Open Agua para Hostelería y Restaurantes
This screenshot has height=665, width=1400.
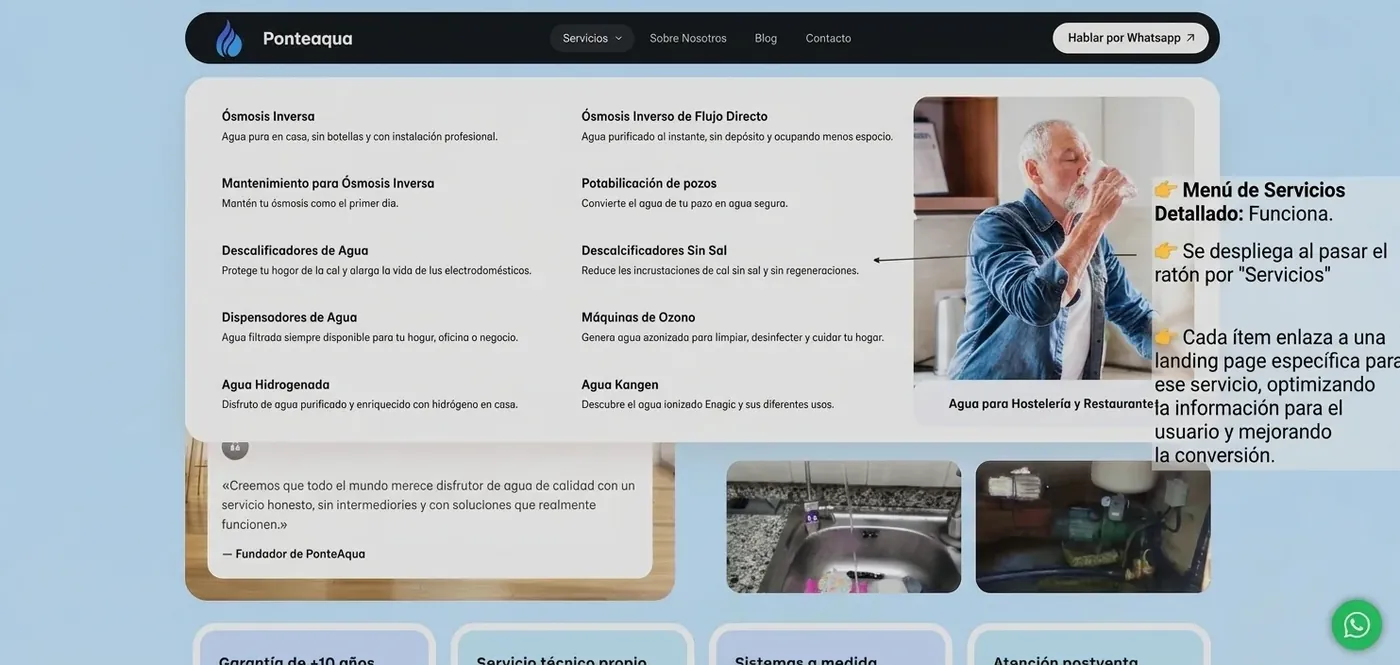[x=1051, y=404]
